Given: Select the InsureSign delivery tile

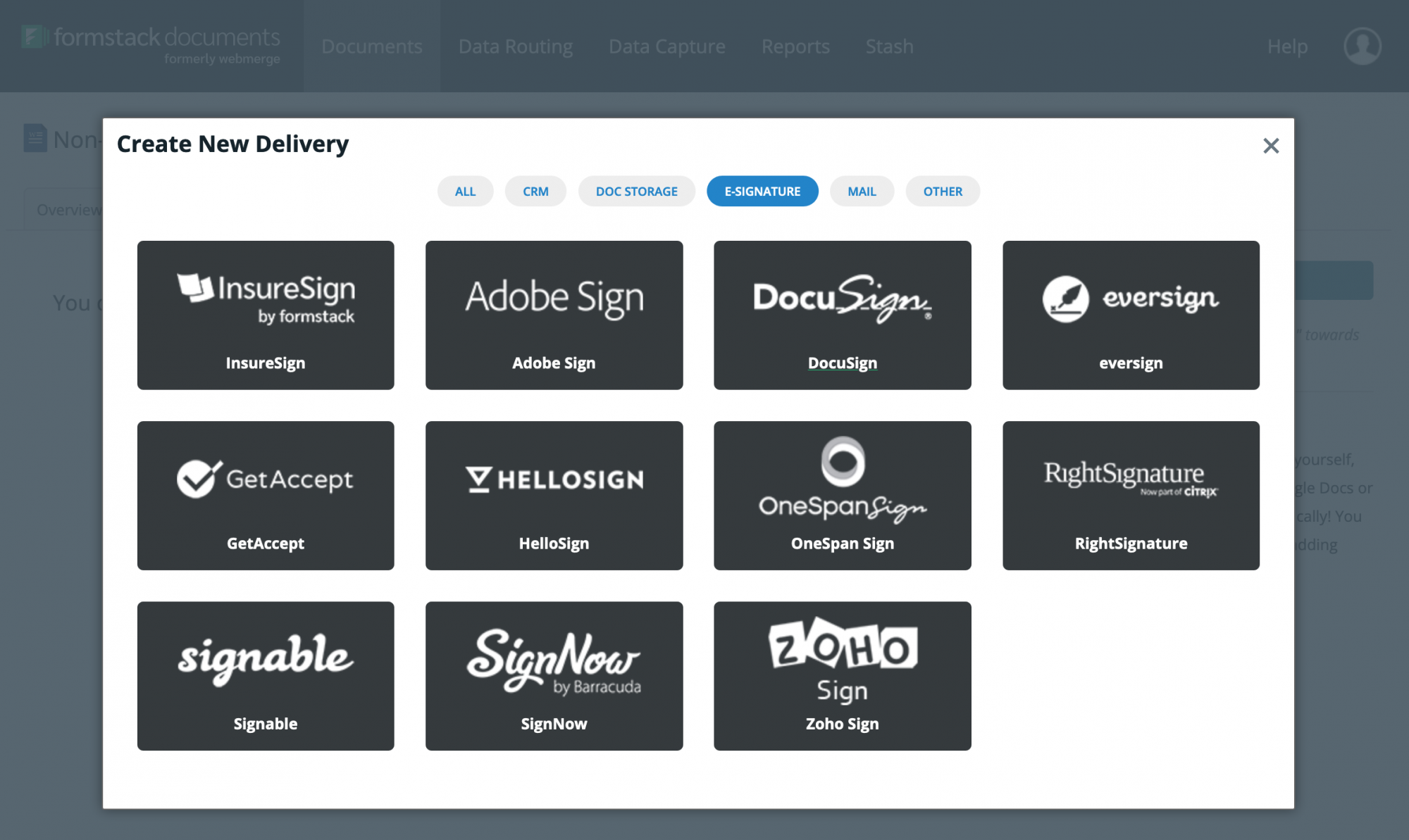Looking at the screenshot, I should tap(266, 315).
